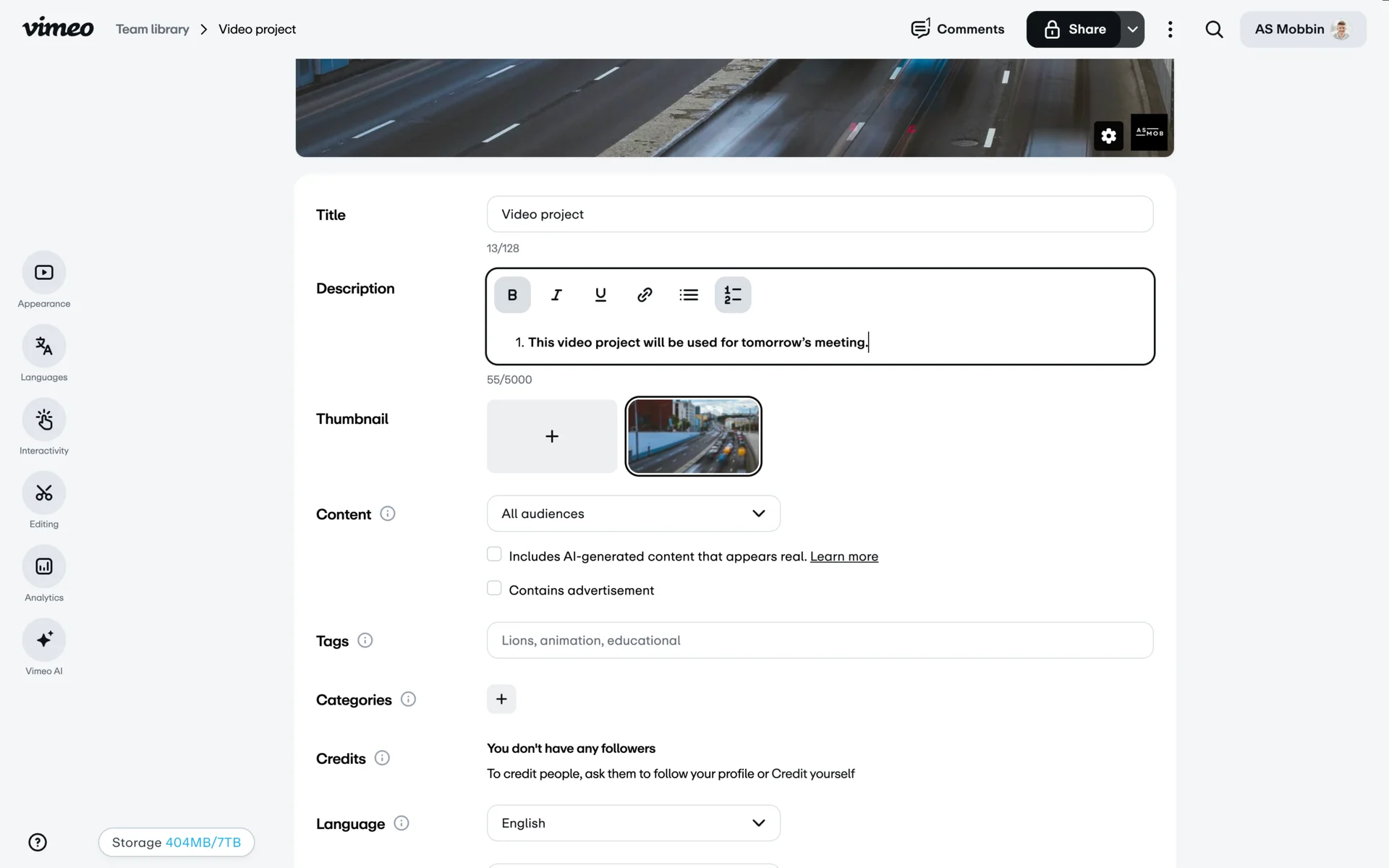1389x868 pixels.
Task: Open the Learn more link
Action: 844,557
